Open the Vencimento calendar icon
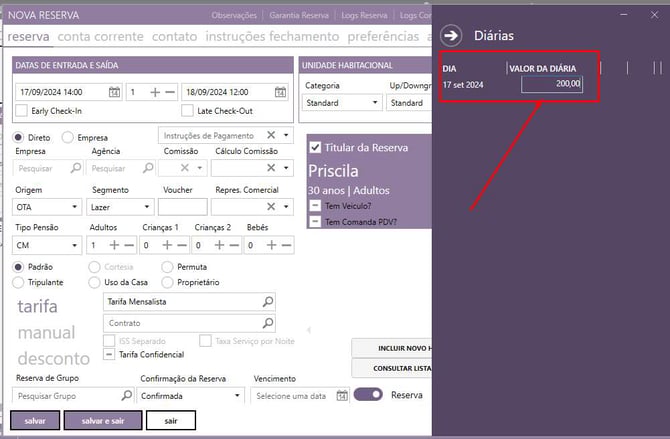This screenshot has width=670, height=439. [x=342, y=395]
